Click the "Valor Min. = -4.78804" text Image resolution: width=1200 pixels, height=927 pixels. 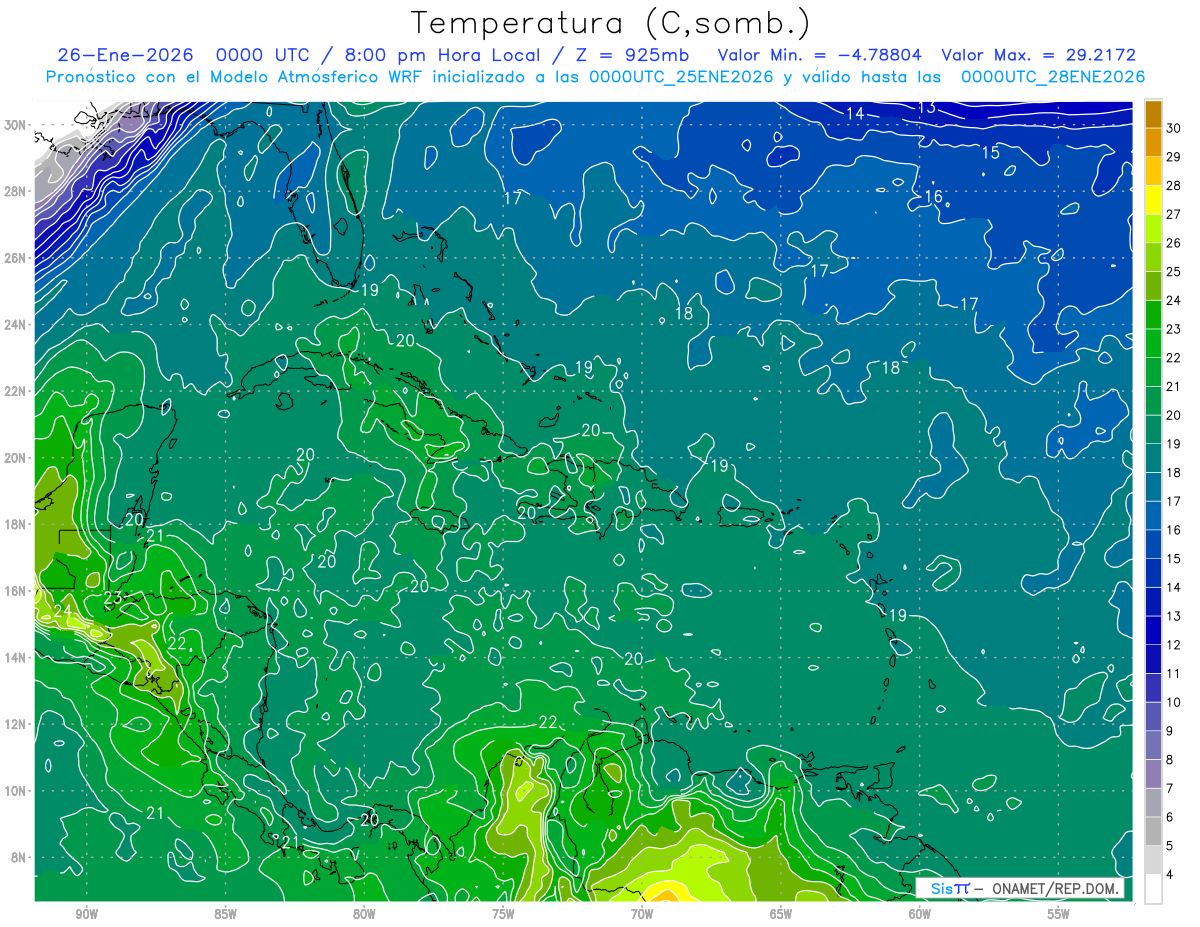pyautogui.click(x=820, y=56)
